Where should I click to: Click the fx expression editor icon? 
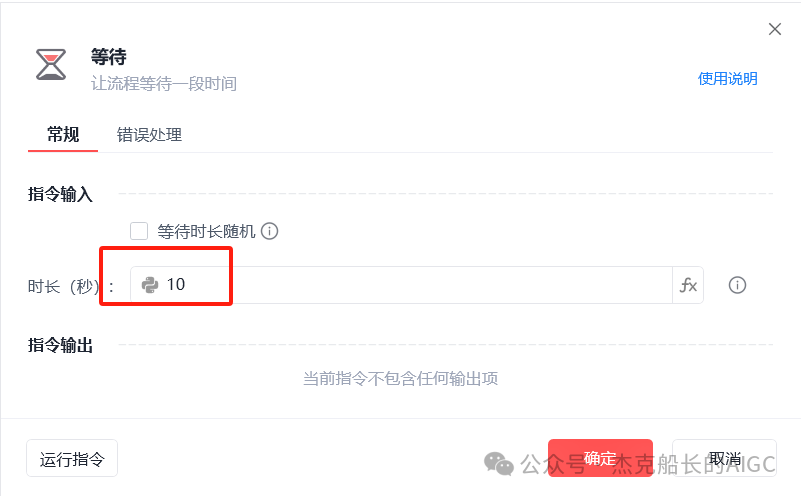click(x=688, y=285)
